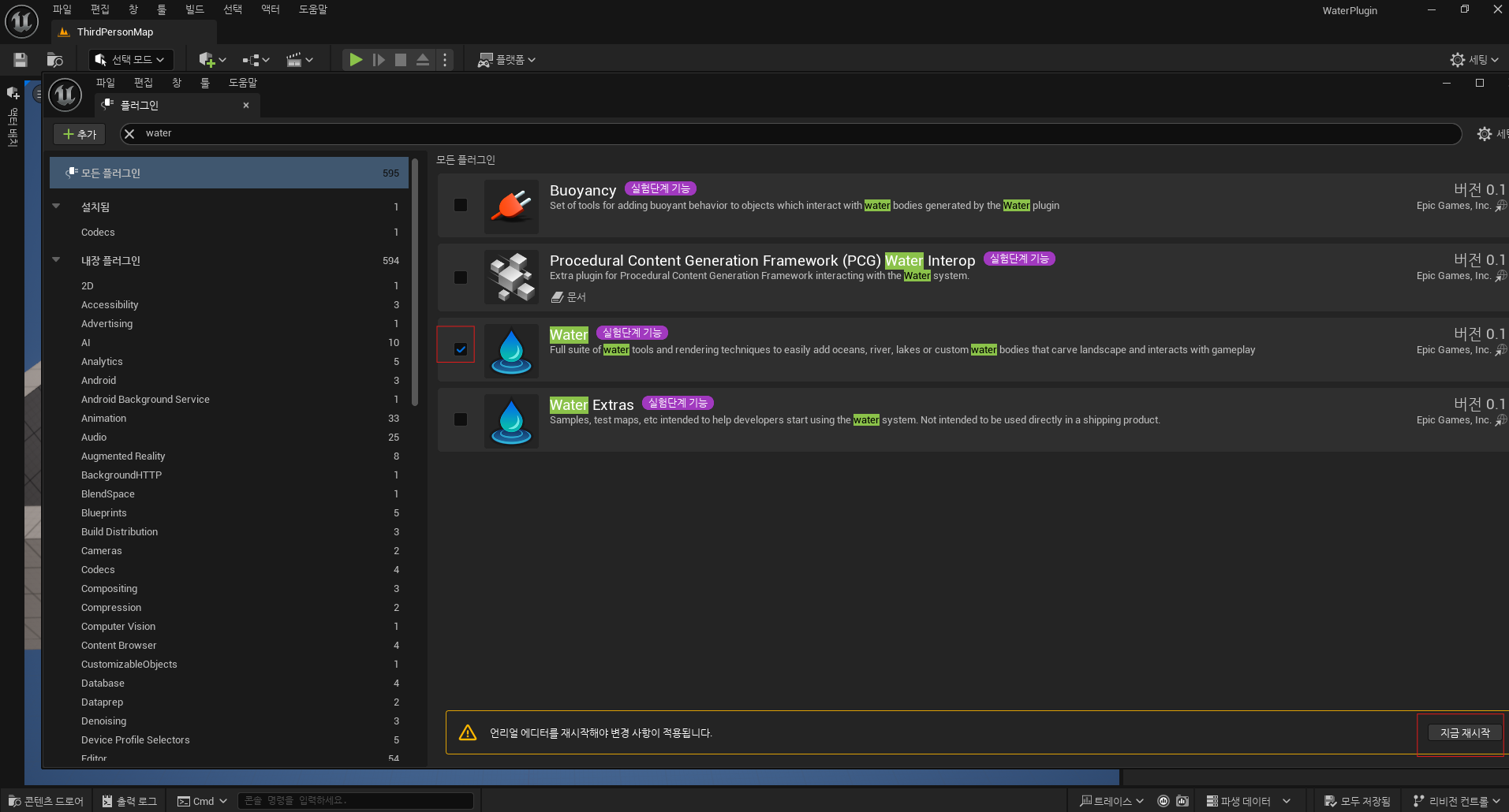The width and height of the screenshot is (1509, 812).
Task: Click the restart warning triangle icon
Action: (468, 733)
